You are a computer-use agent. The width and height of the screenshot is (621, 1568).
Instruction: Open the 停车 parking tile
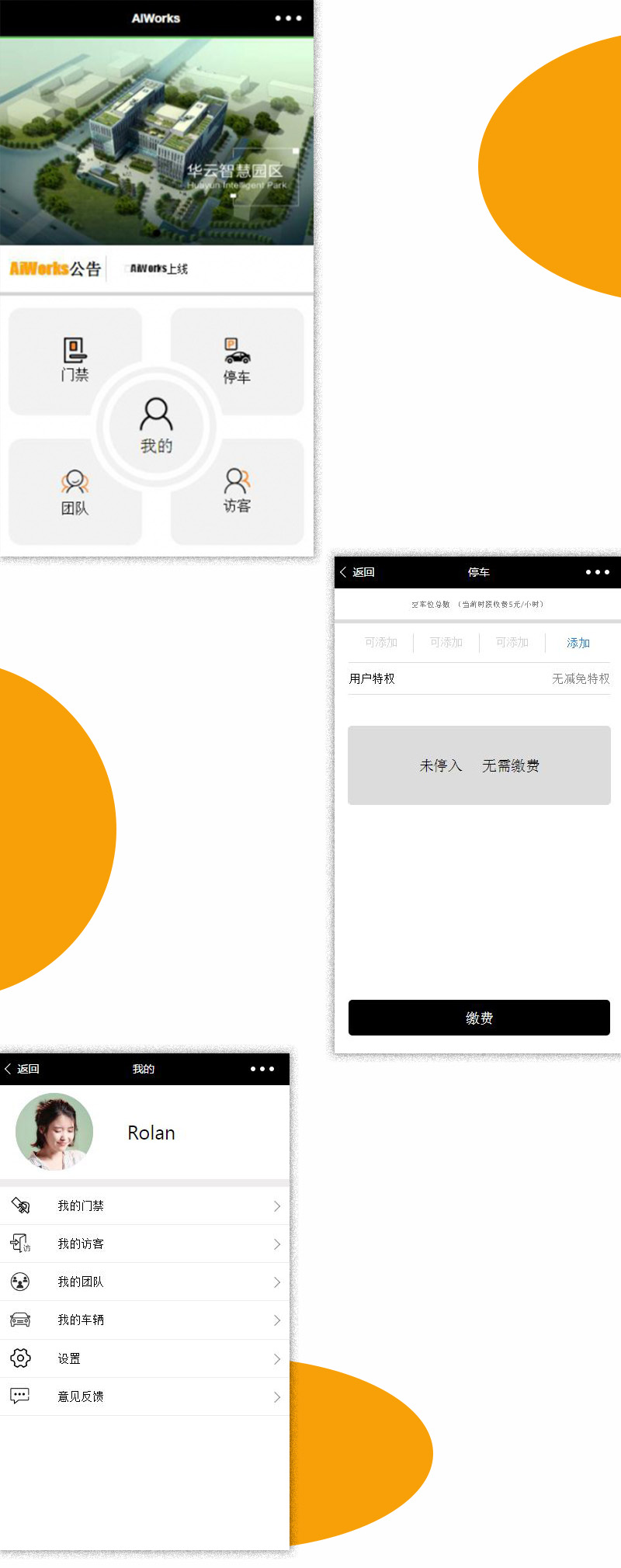click(x=237, y=361)
